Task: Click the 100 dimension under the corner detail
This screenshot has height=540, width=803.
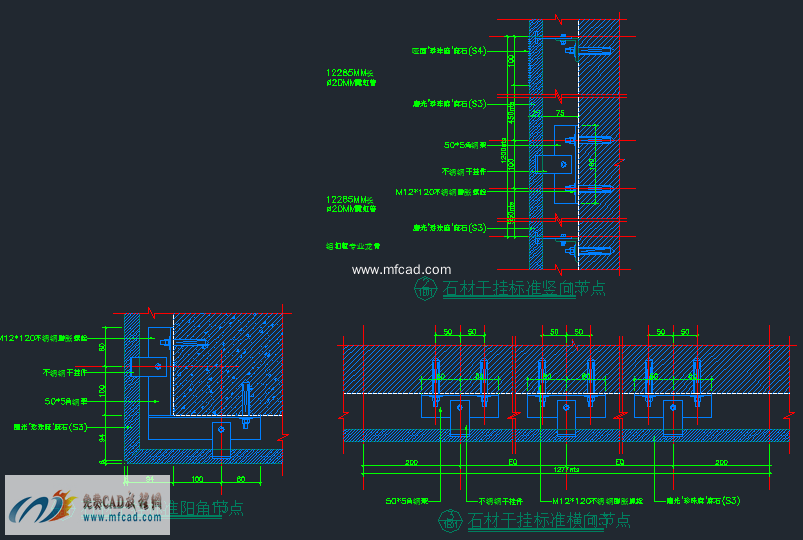Action: 198,480
